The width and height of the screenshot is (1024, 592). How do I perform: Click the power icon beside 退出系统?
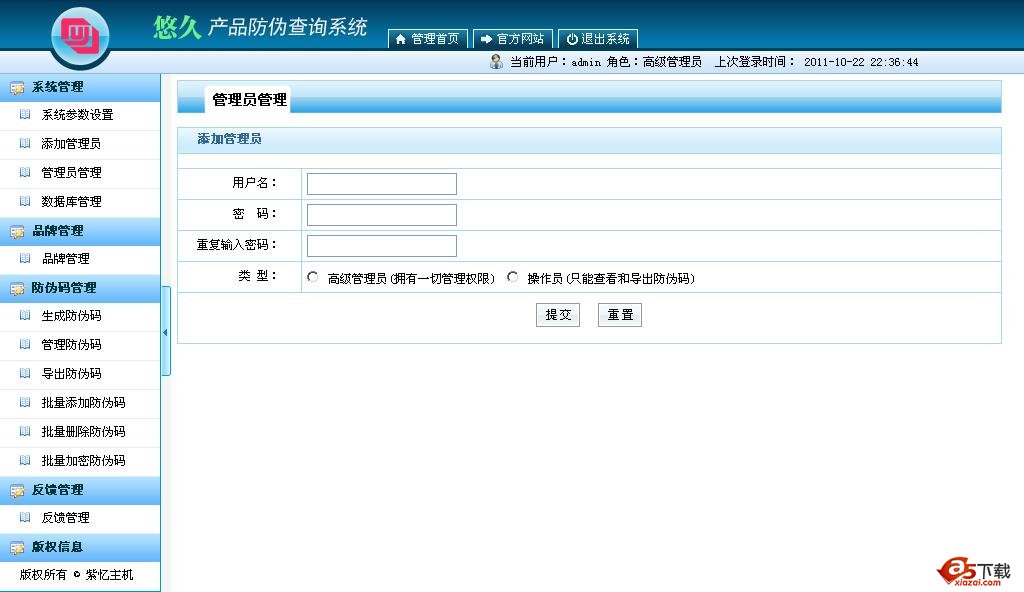coord(572,39)
